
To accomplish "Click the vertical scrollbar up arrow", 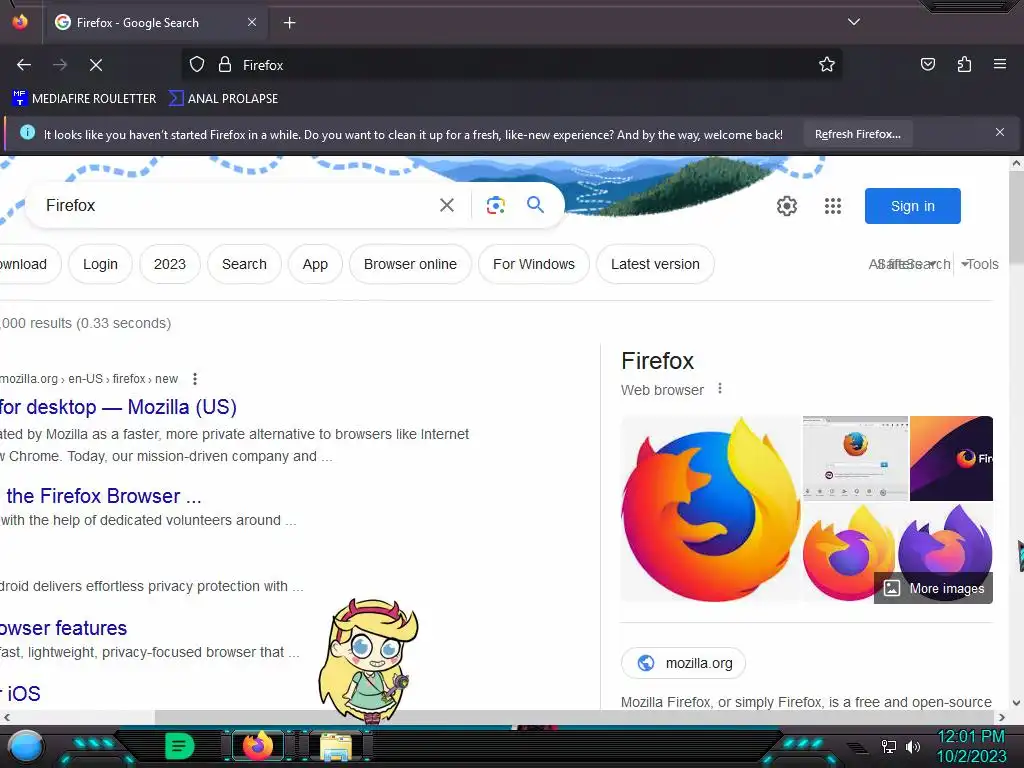I will pos(1016,164).
